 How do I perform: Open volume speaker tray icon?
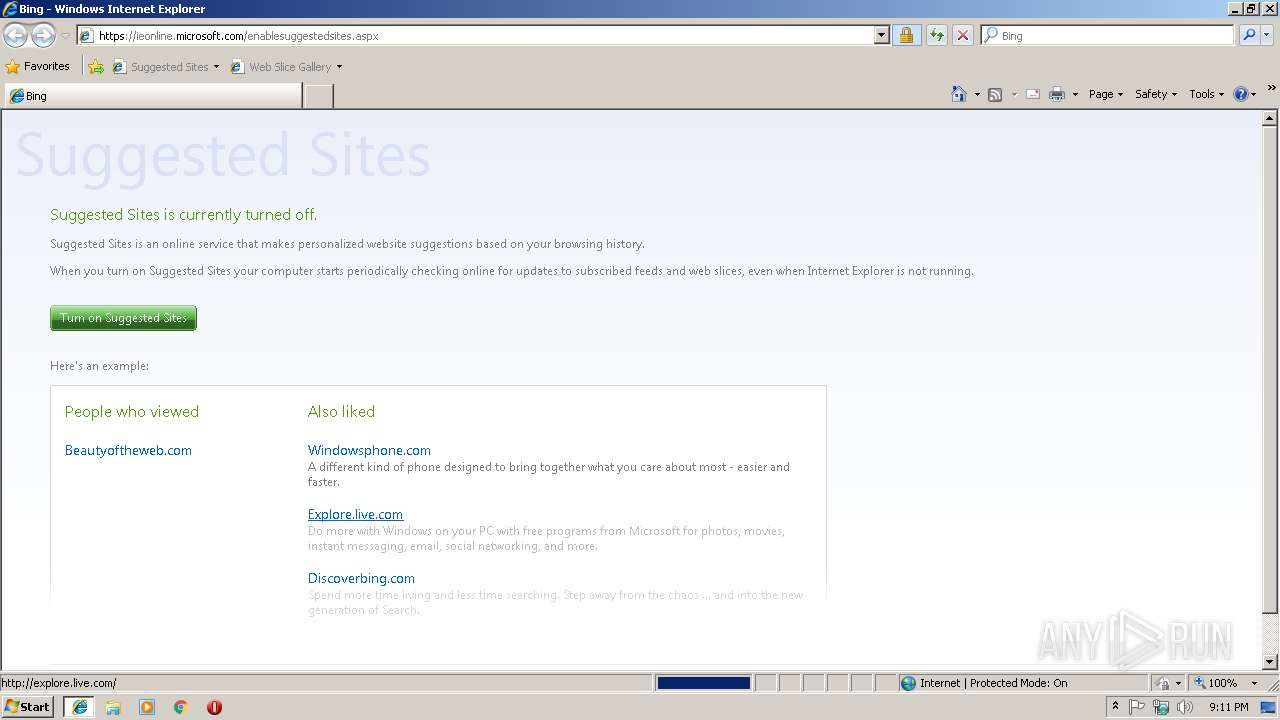coord(1185,707)
